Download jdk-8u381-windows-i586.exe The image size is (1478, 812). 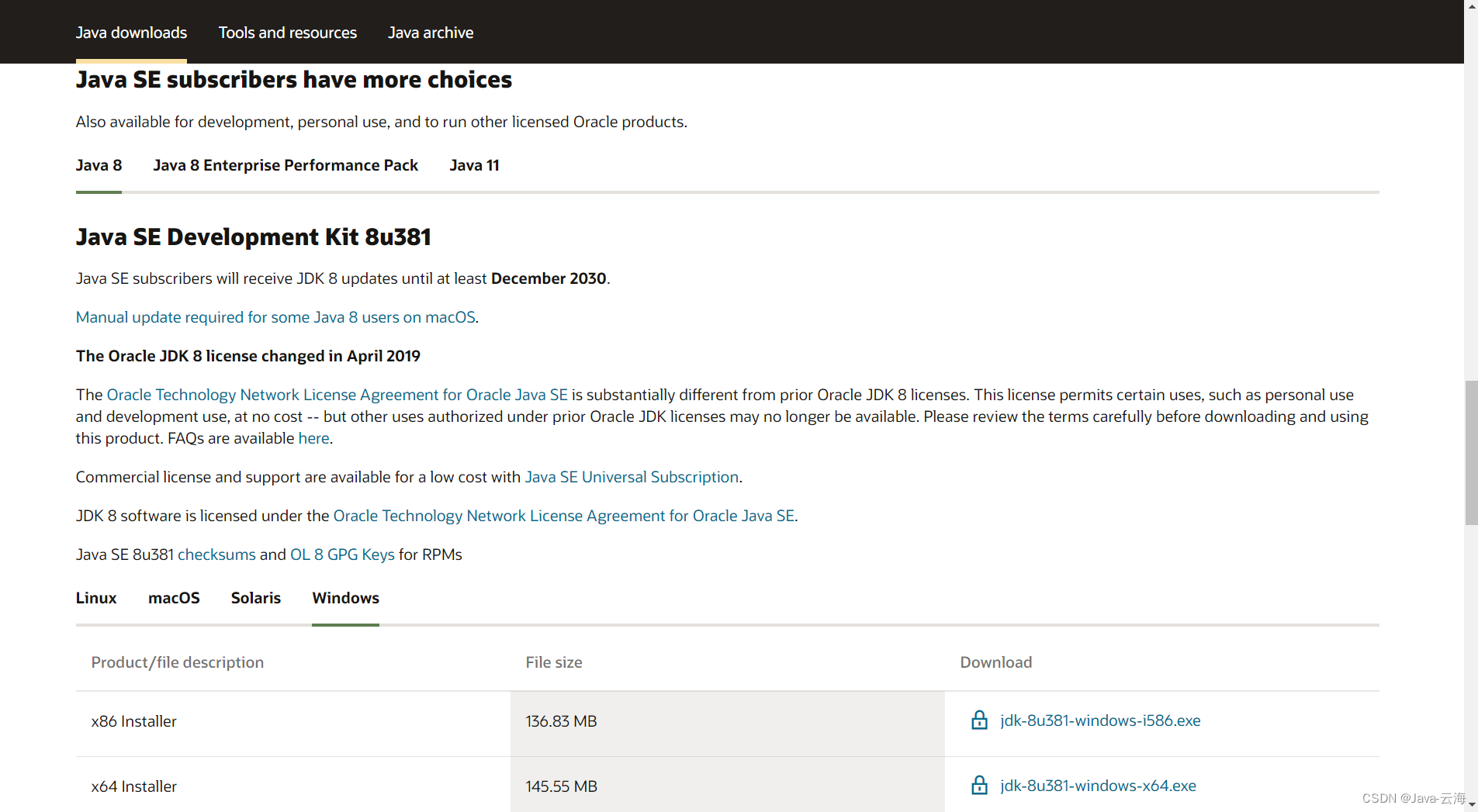[x=1100, y=720]
